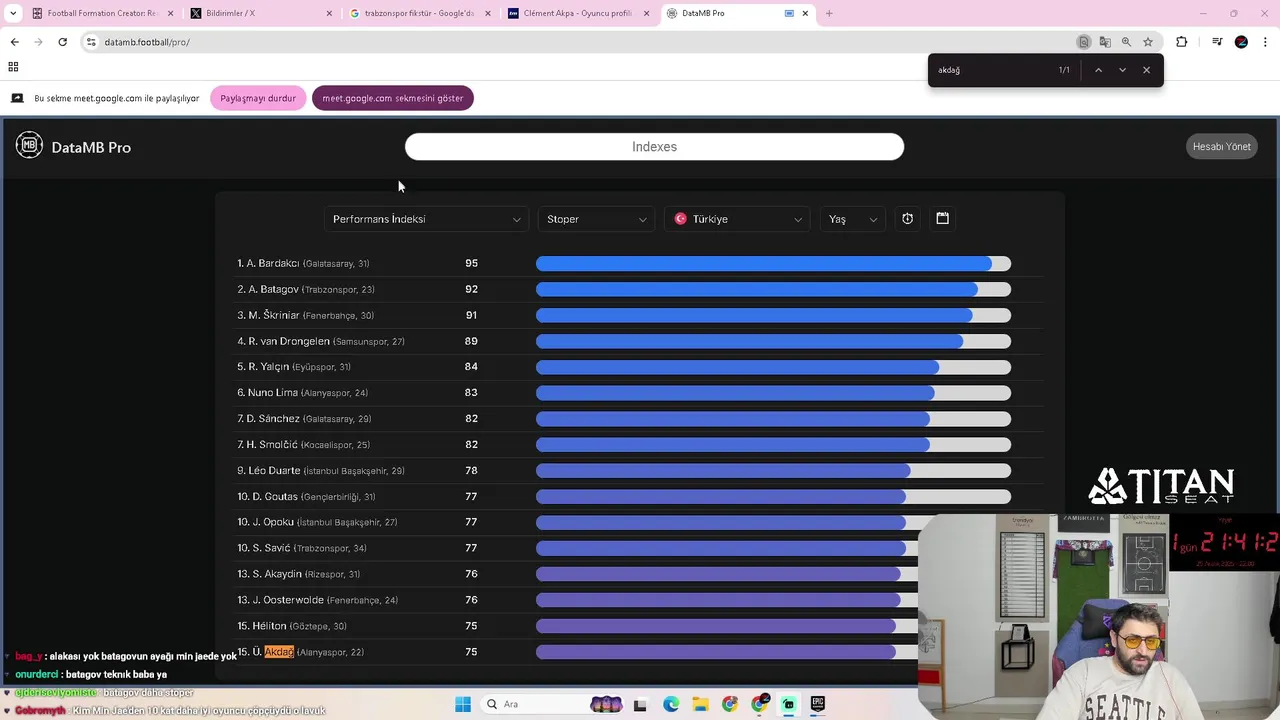The height and width of the screenshot is (720, 1280).
Task: Go to next find-in-page match
Action: click(x=1122, y=70)
